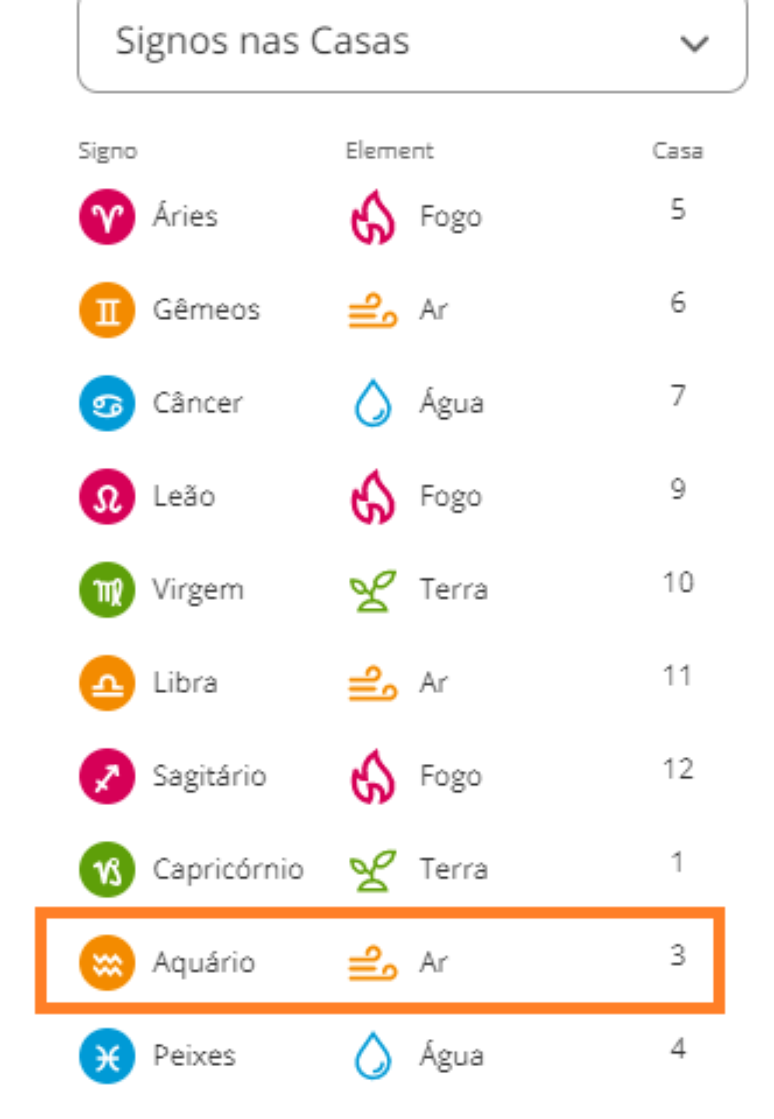
Task: Click house number 12 in Sagitário row
Action: pos(677,770)
